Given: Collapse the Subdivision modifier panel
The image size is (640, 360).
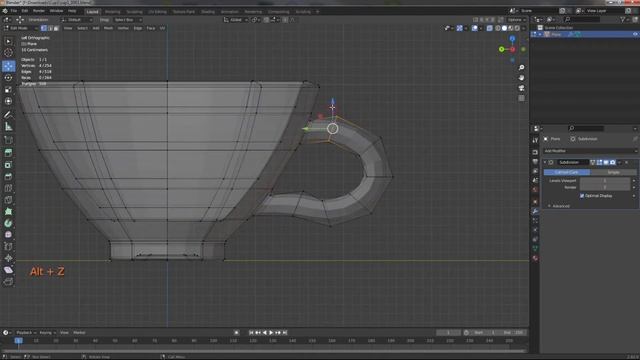Looking at the screenshot, I should [545, 162].
